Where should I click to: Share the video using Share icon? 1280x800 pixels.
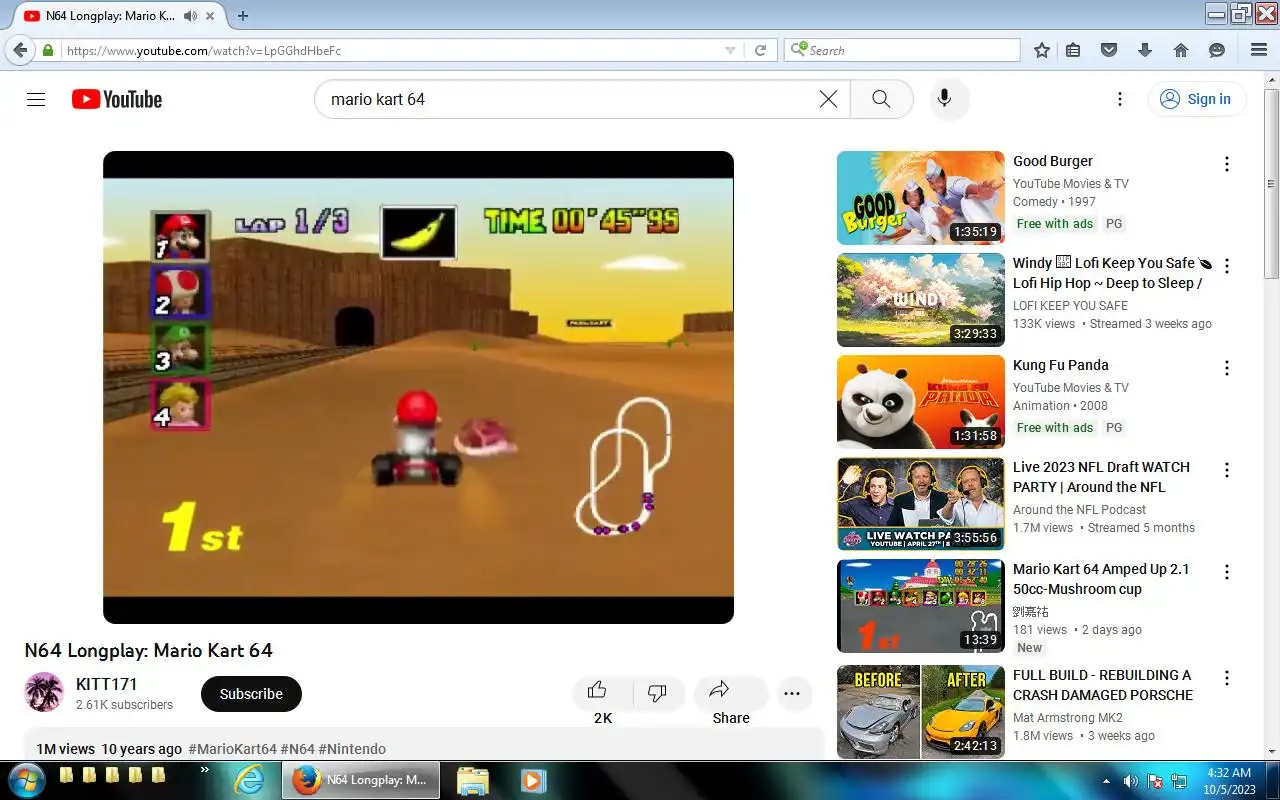720,690
